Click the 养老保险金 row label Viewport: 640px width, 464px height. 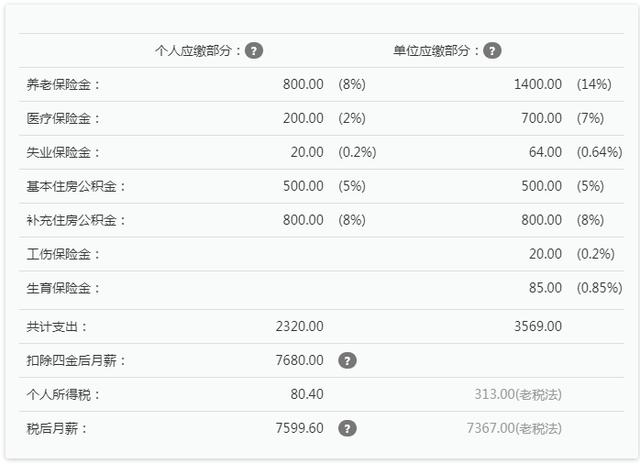(x=64, y=85)
